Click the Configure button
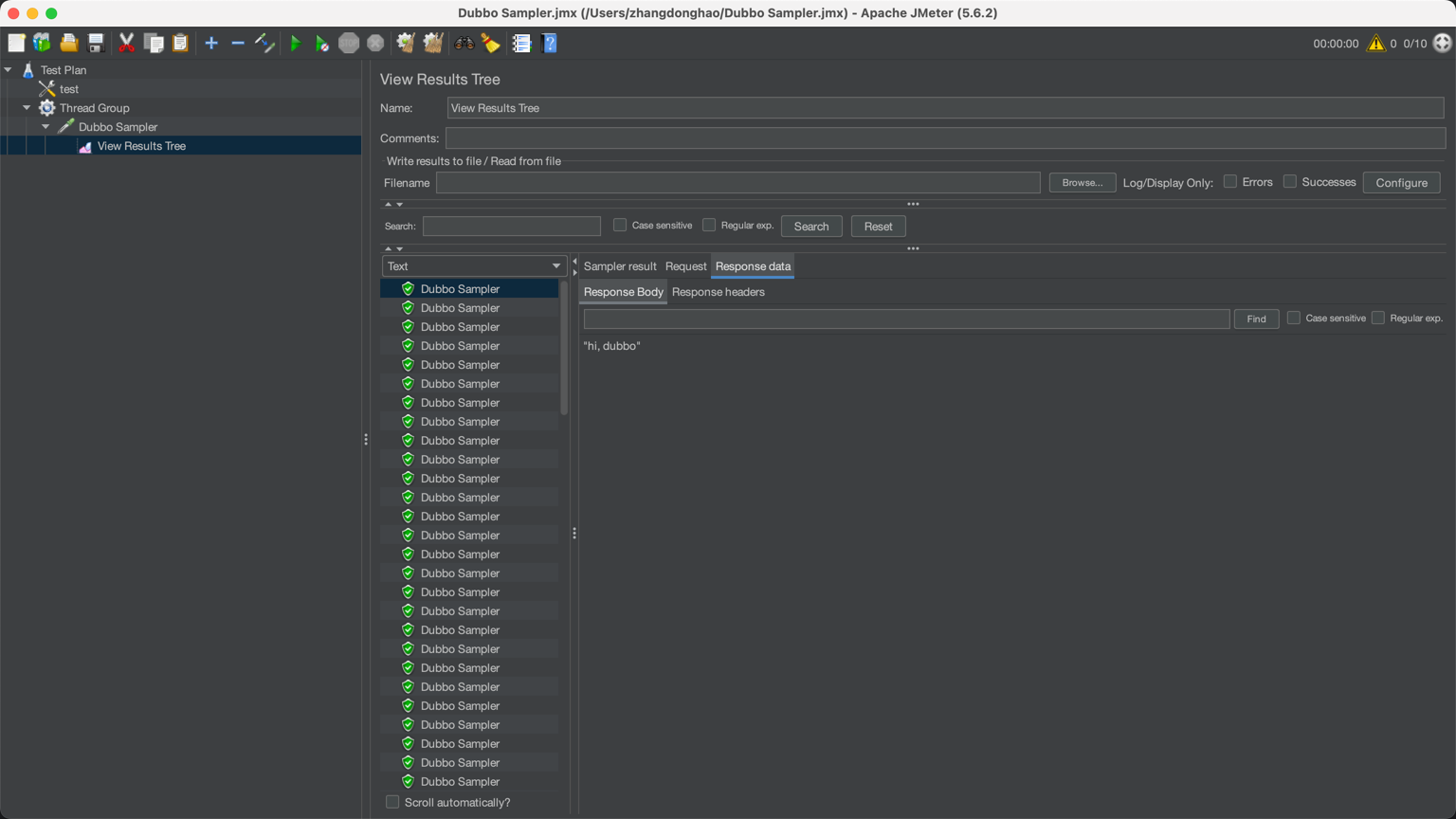1456x819 pixels. coord(1401,183)
